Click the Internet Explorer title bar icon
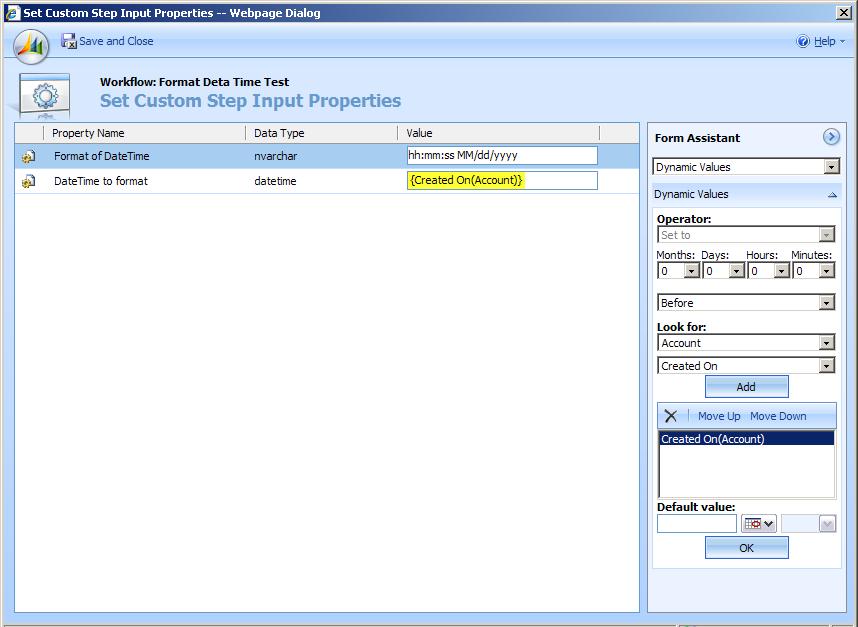This screenshot has height=627, width=858. [x=13, y=13]
